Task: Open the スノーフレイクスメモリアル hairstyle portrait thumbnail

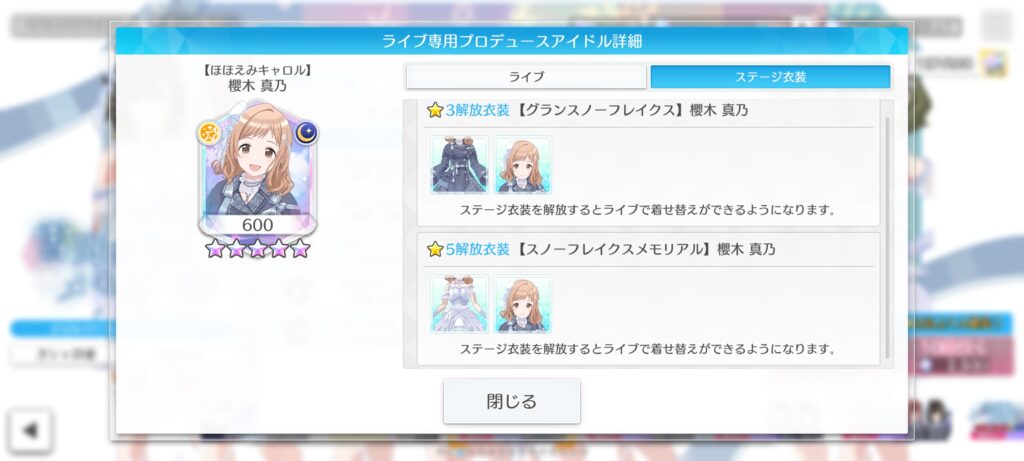Action: tap(522, 304)
